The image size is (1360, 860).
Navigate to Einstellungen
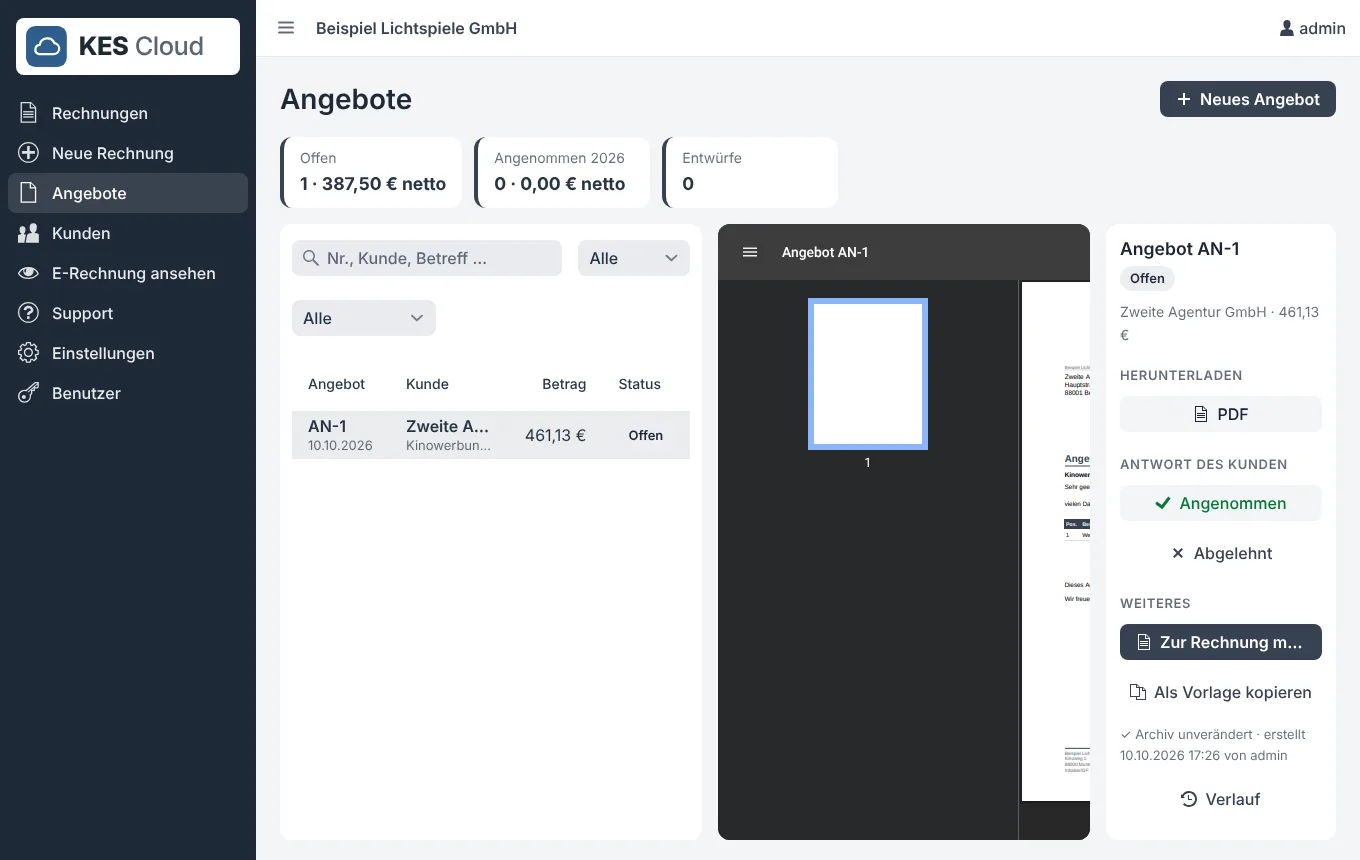point(128,353)
